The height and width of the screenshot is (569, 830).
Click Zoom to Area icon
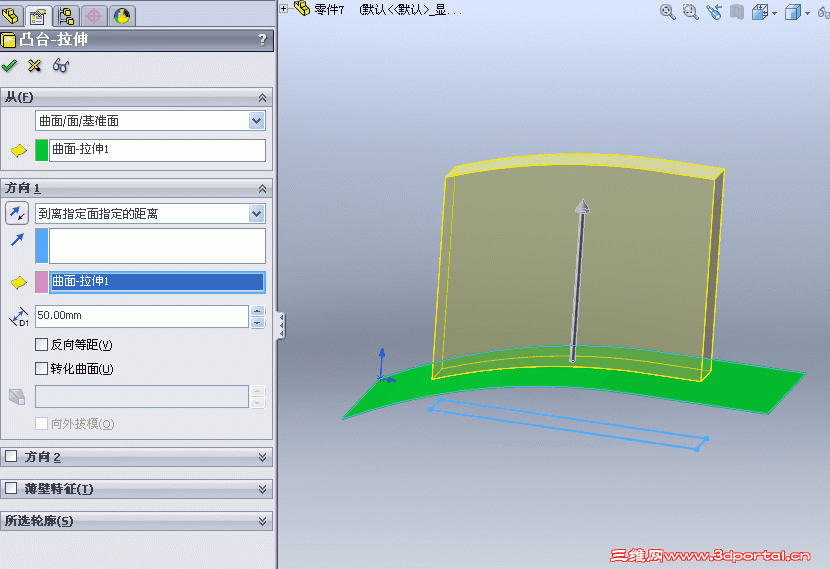coord(690,12)
